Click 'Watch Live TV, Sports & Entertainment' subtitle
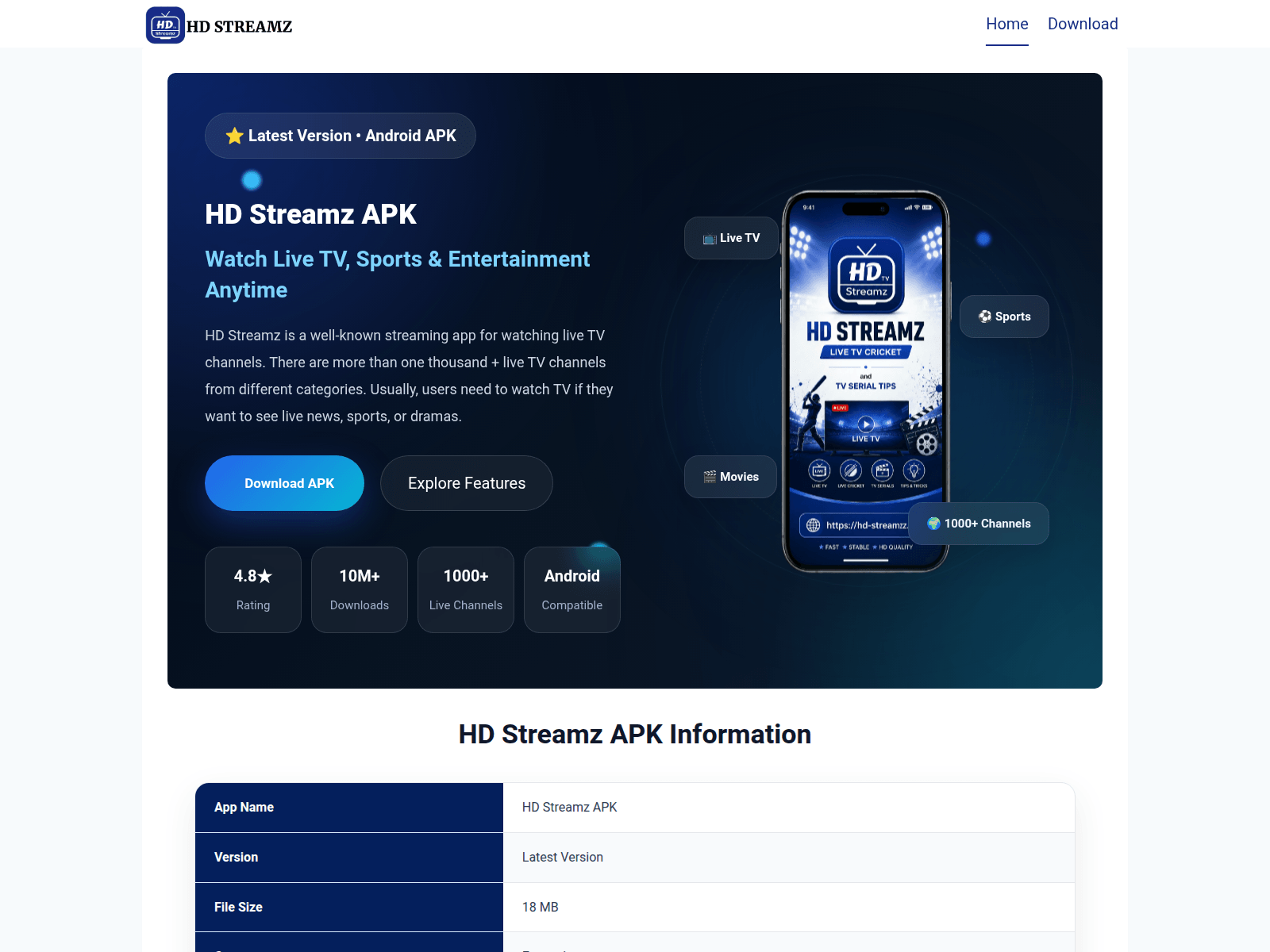1270x952 pixels. [397, 274]
